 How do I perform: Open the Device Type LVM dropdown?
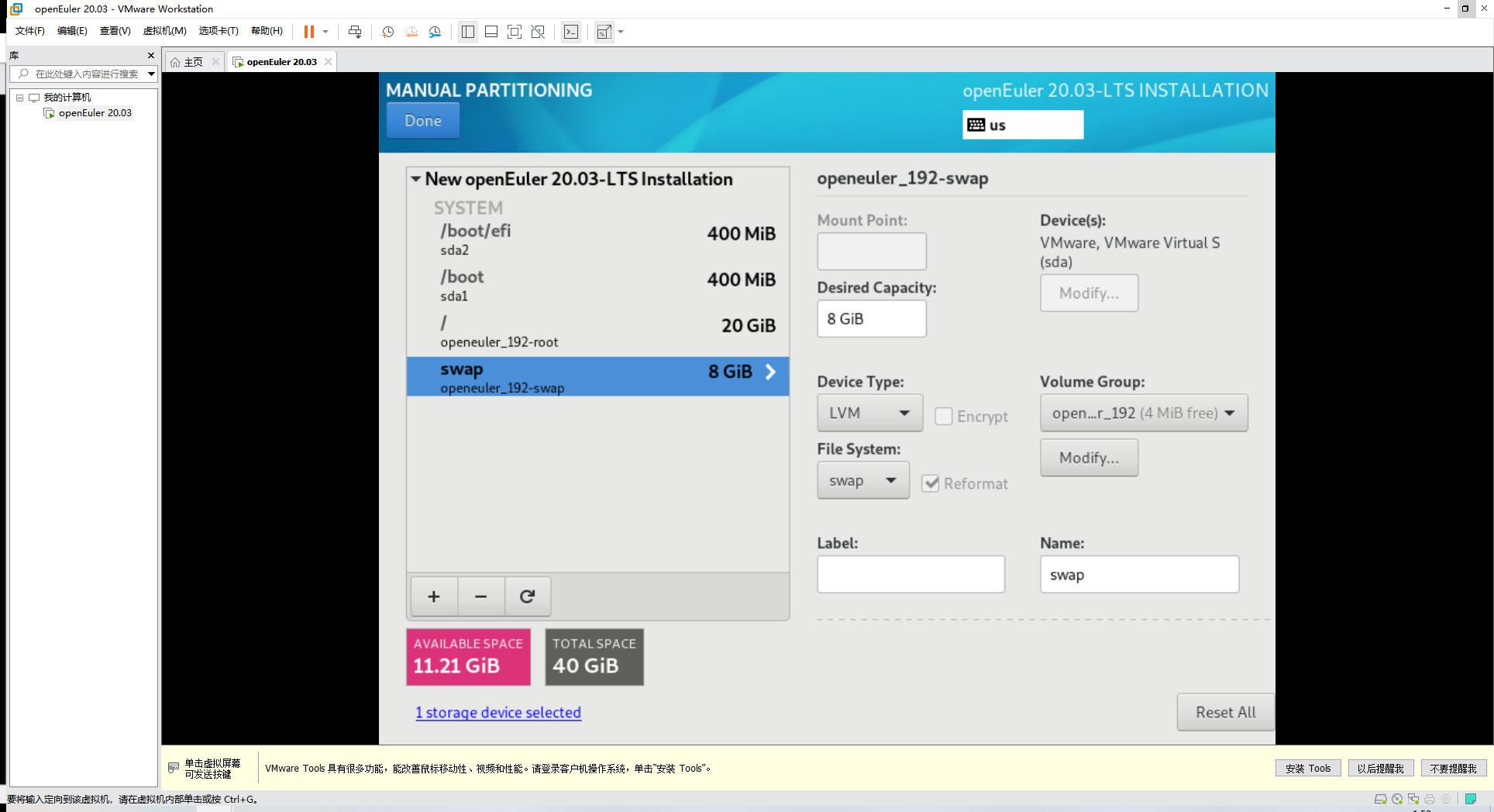click(869, 413)
